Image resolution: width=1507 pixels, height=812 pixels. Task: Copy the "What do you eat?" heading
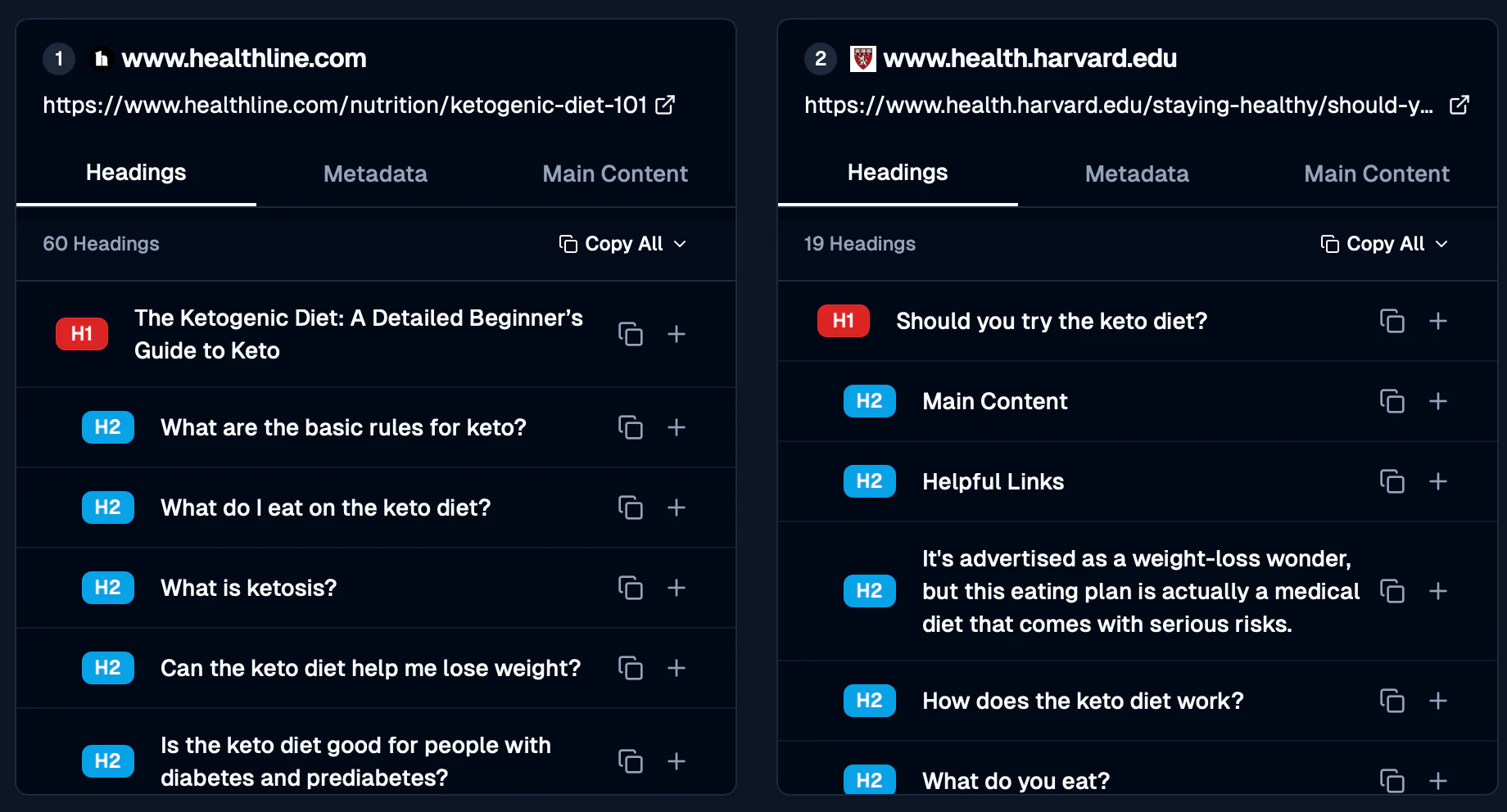coord(1392,781)
